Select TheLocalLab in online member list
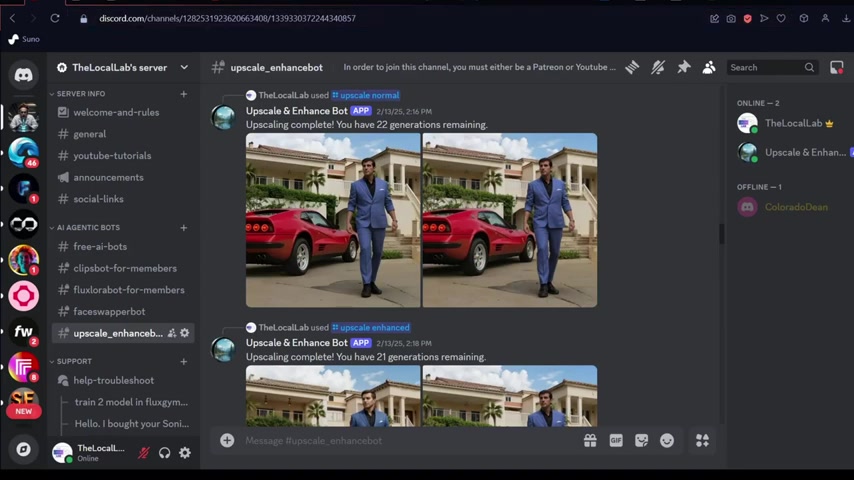This screenshot has height=480, width=854. 792,123
